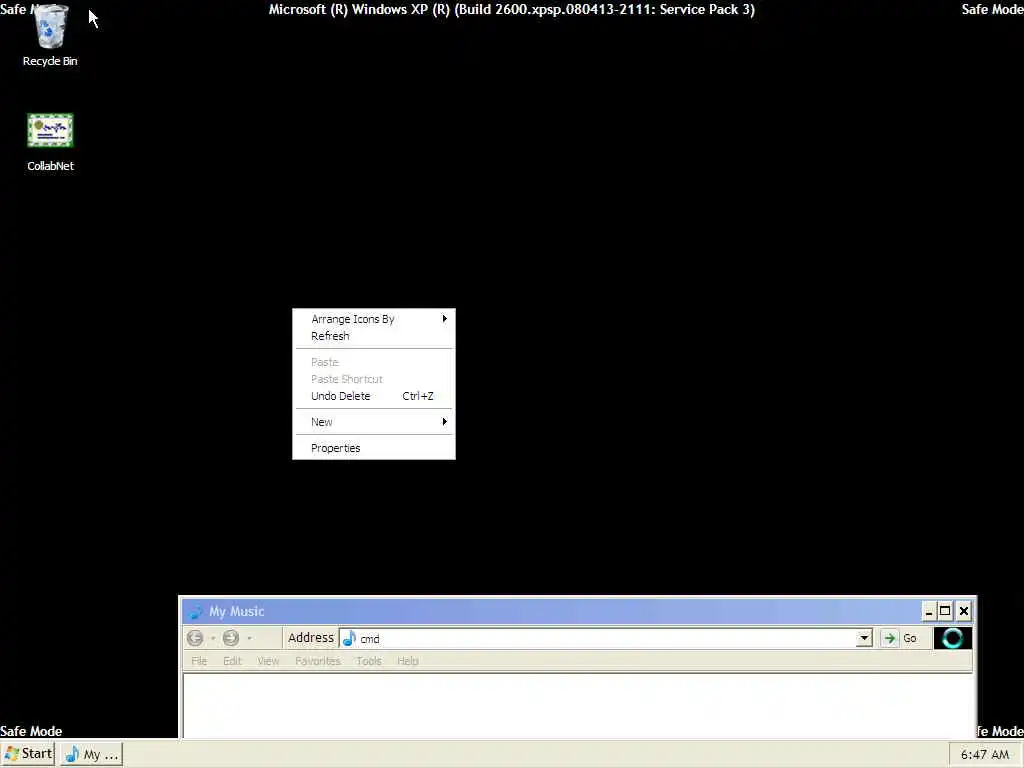Expand the New submenu

(x=374, y=422)
